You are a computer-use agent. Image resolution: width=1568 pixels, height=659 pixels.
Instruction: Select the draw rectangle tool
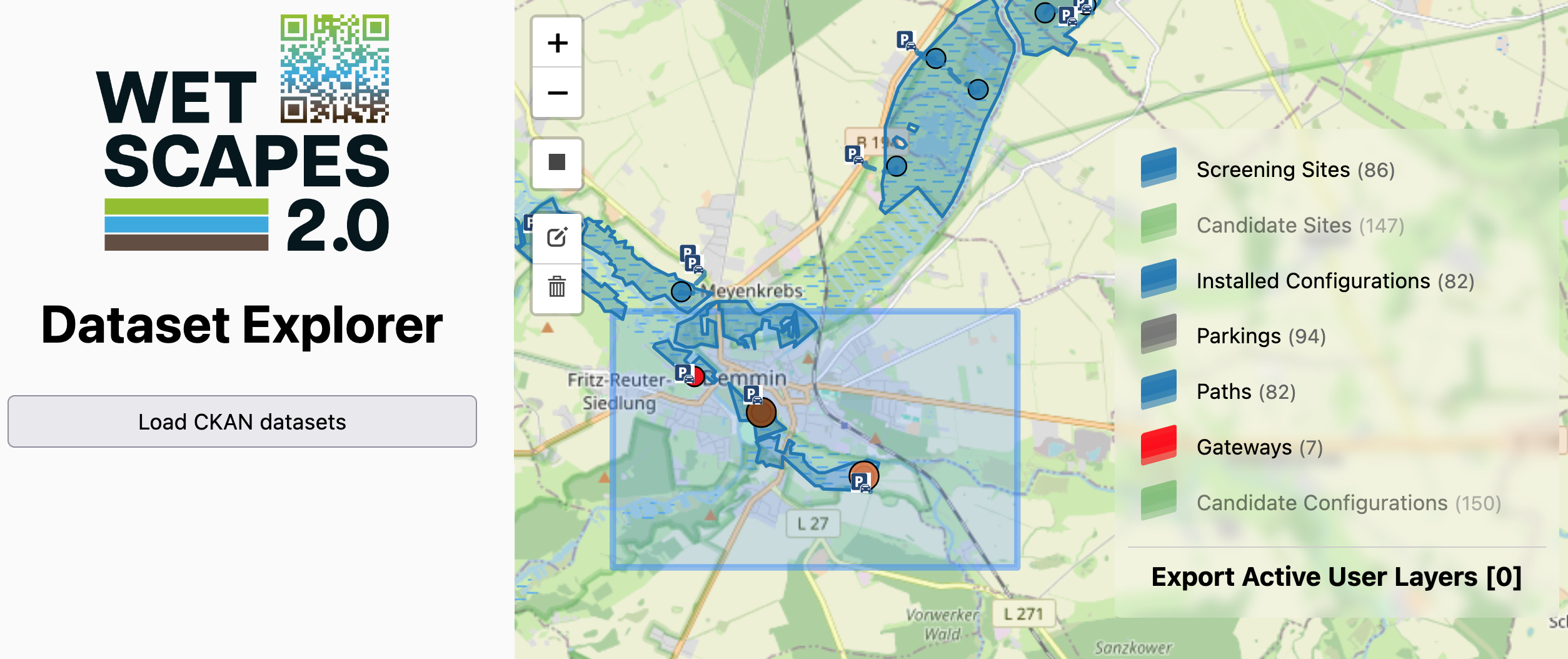point(557,163)
